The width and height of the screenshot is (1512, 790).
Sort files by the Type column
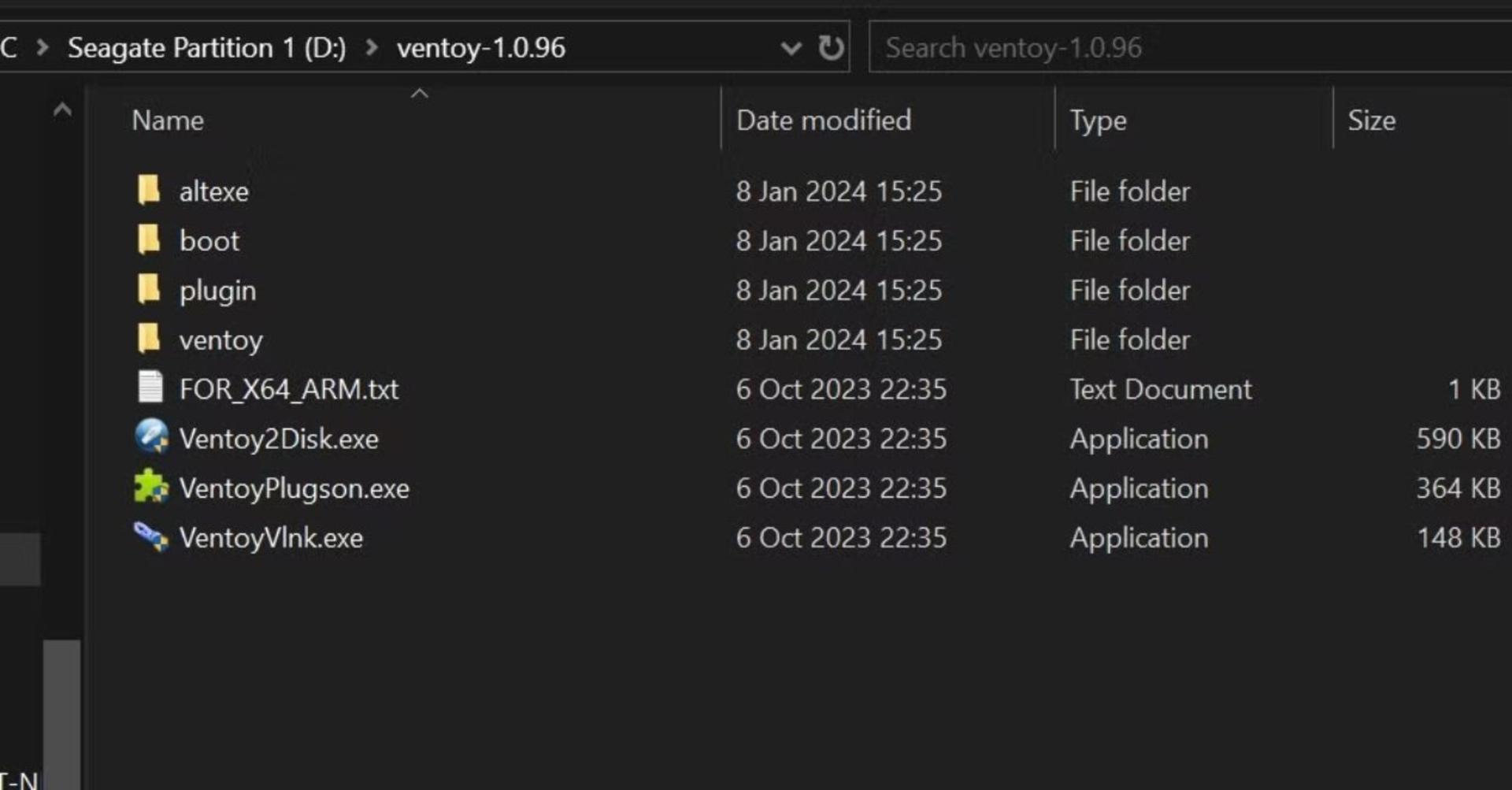coord(1098,121)
